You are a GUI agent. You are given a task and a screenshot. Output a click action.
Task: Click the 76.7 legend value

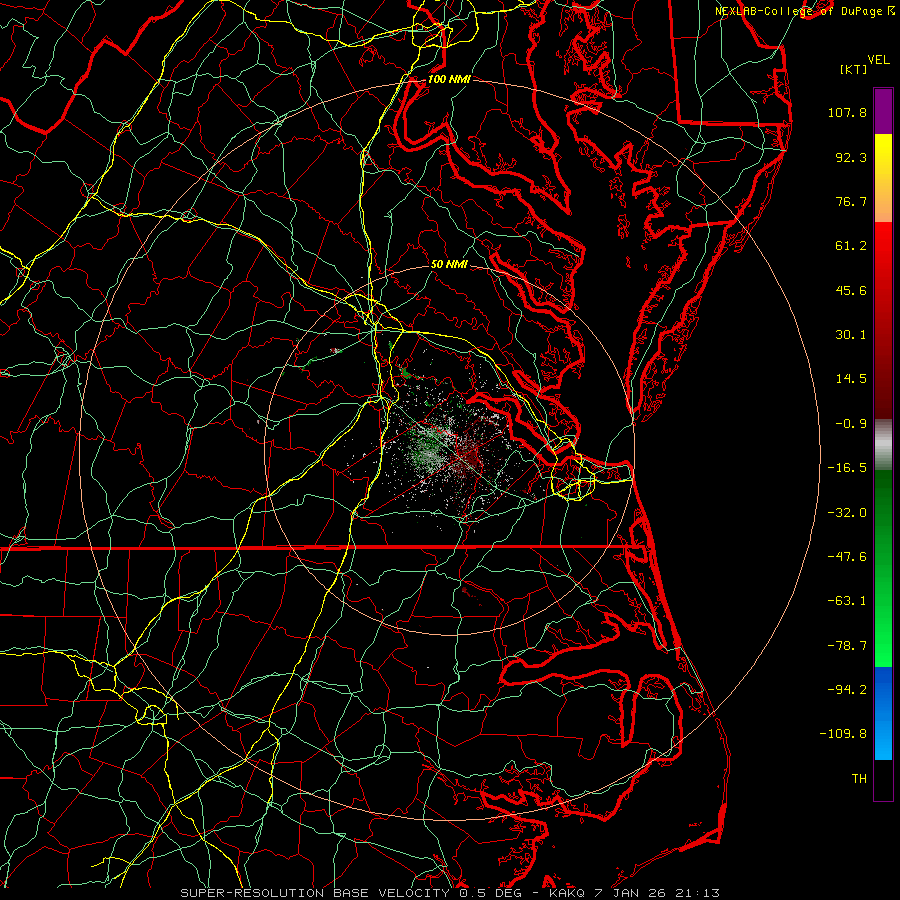(851, 201)
